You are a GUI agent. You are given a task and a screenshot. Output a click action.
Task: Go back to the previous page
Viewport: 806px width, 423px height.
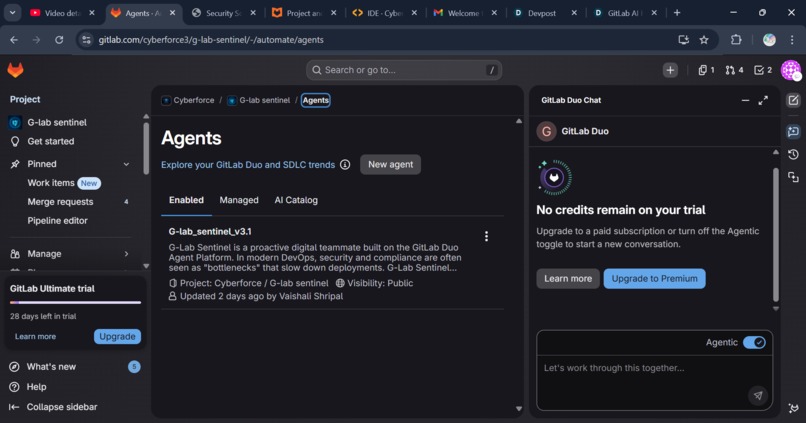click(x=14, y=40)
